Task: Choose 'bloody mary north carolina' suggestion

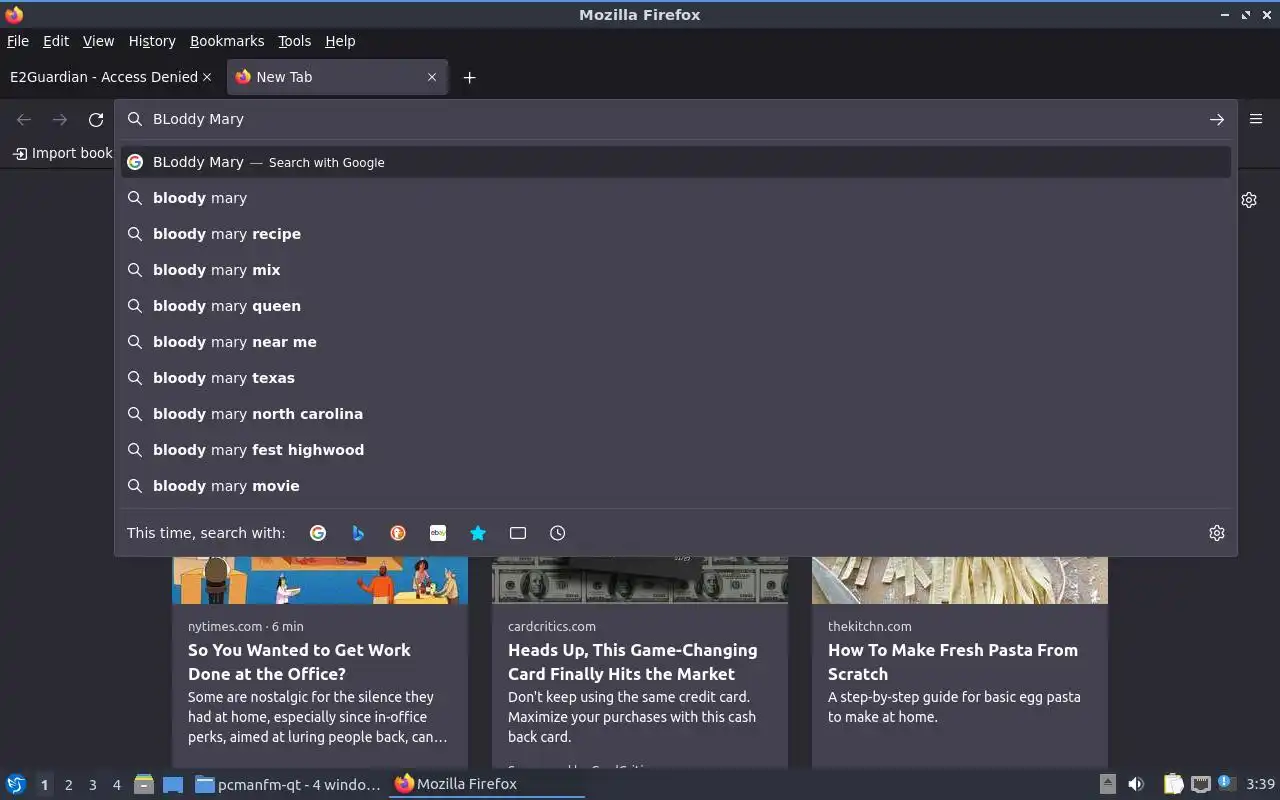Action: (x=676, y=414)
